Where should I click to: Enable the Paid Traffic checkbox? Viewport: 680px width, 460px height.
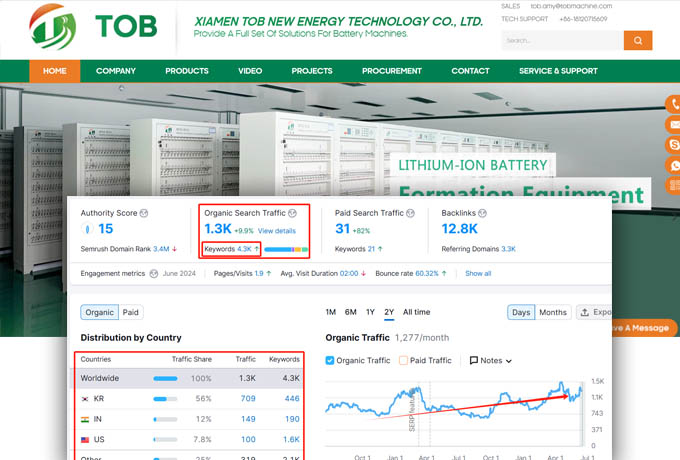click(403, 360)
